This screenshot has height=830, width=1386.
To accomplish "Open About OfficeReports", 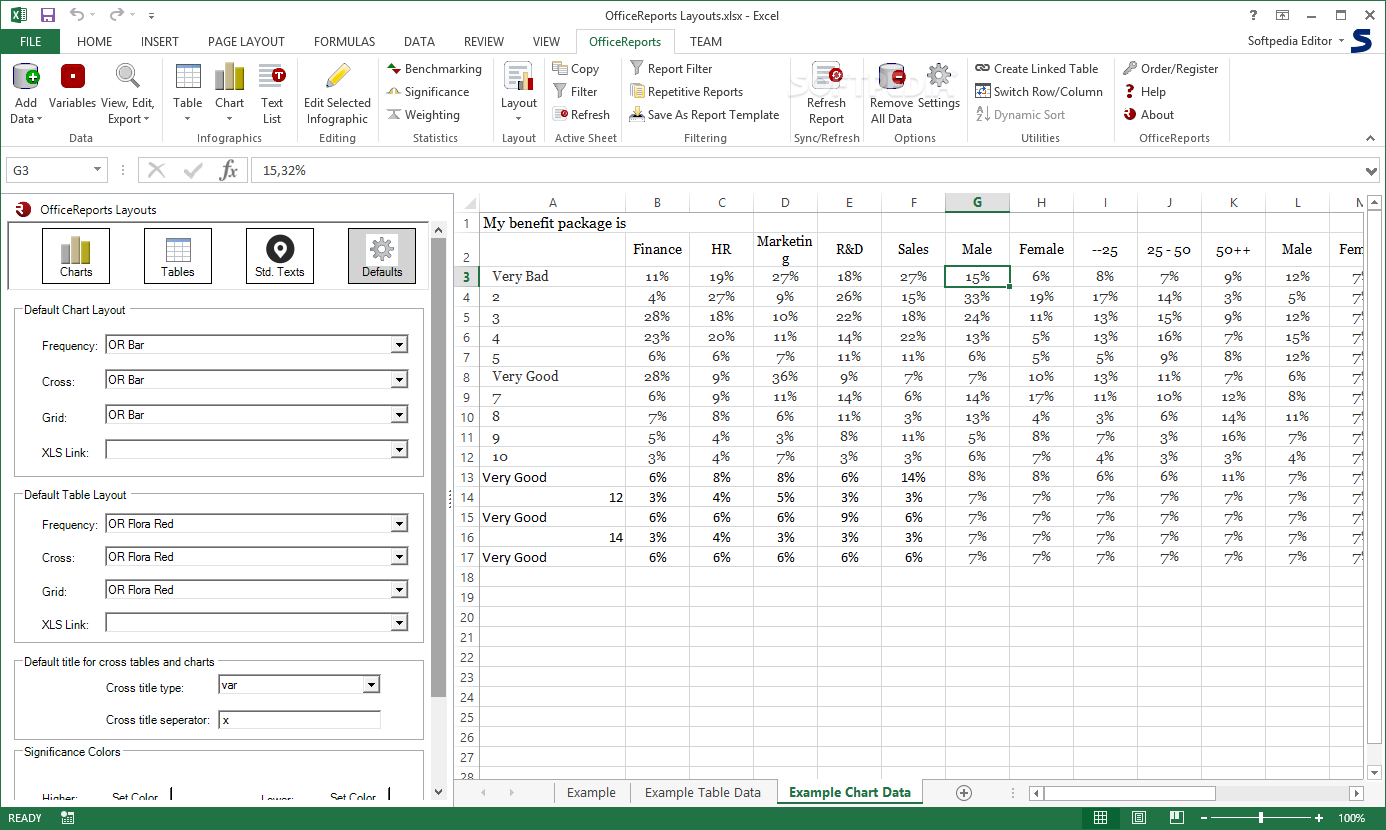I will (1149, 115).
